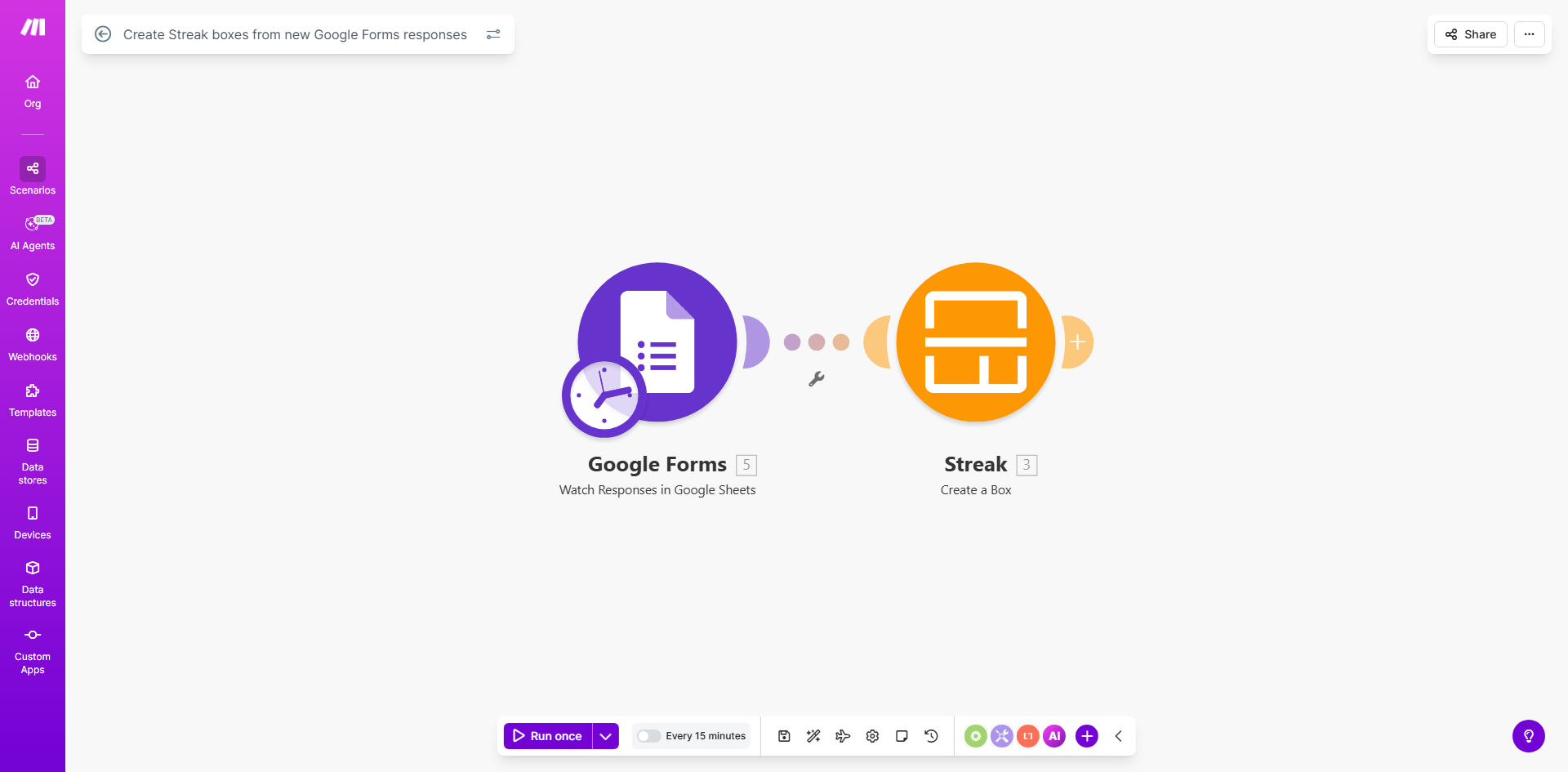1568x772 pixels.
Task: Click the Watch Responses in Google Sheets label
Action: (x=657, y=490)
